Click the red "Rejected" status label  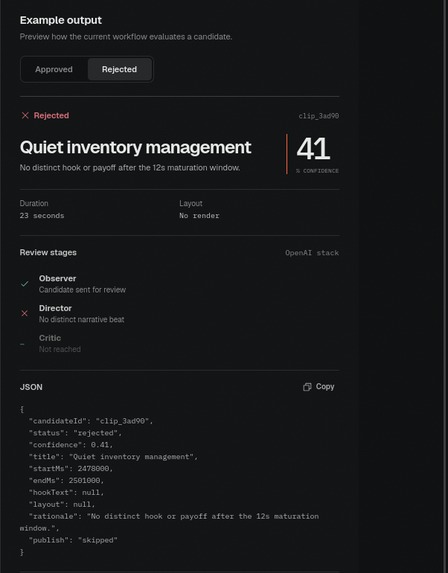point(51,115)
